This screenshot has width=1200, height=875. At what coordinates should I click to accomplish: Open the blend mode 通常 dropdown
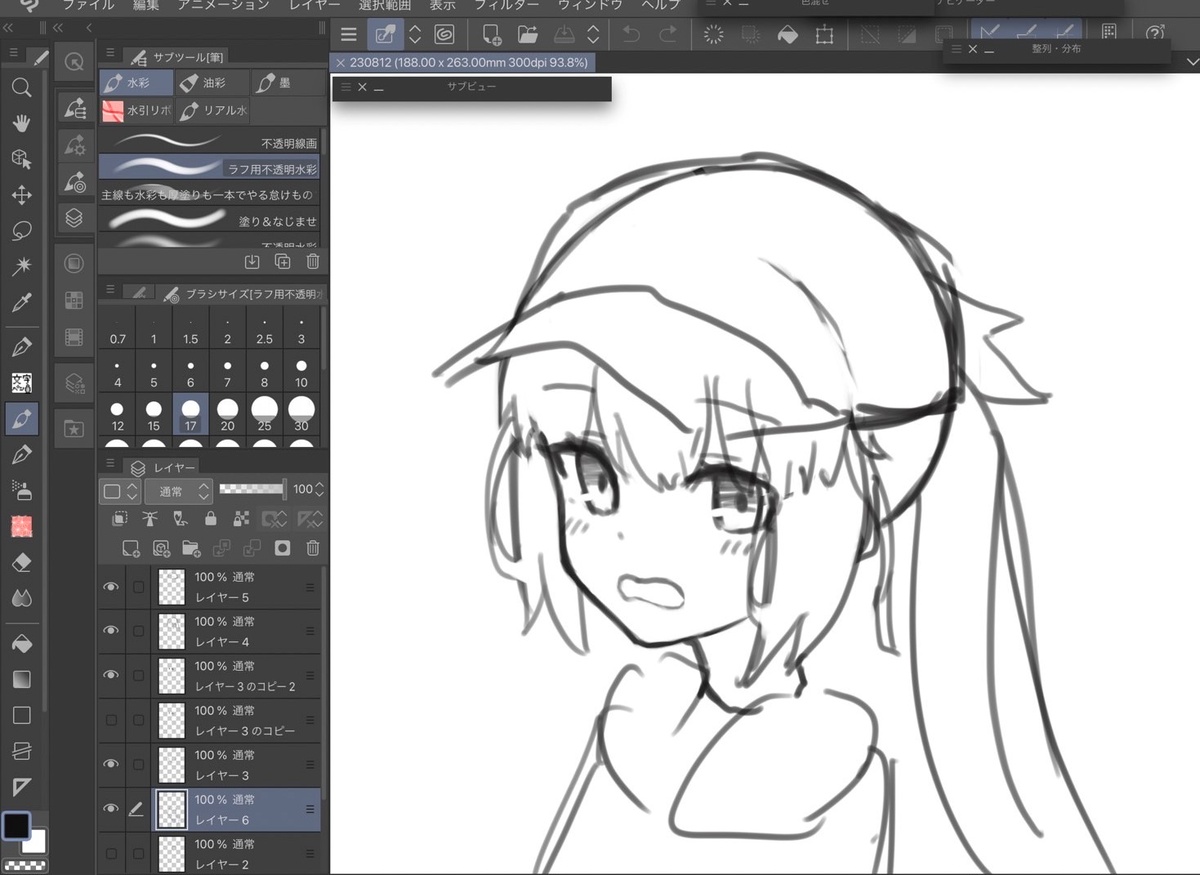tap(178, 491)
